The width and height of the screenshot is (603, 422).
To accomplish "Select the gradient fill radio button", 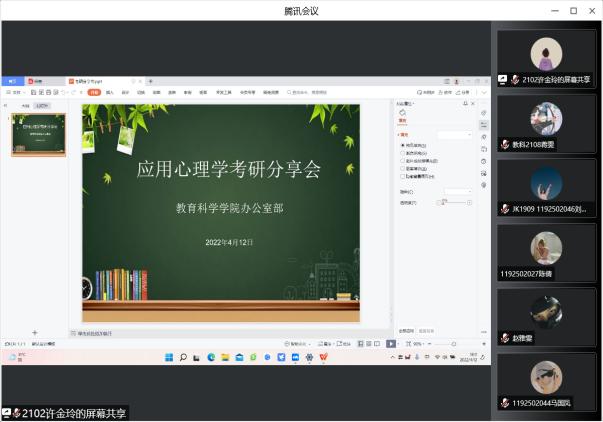I will pos(402,153).
